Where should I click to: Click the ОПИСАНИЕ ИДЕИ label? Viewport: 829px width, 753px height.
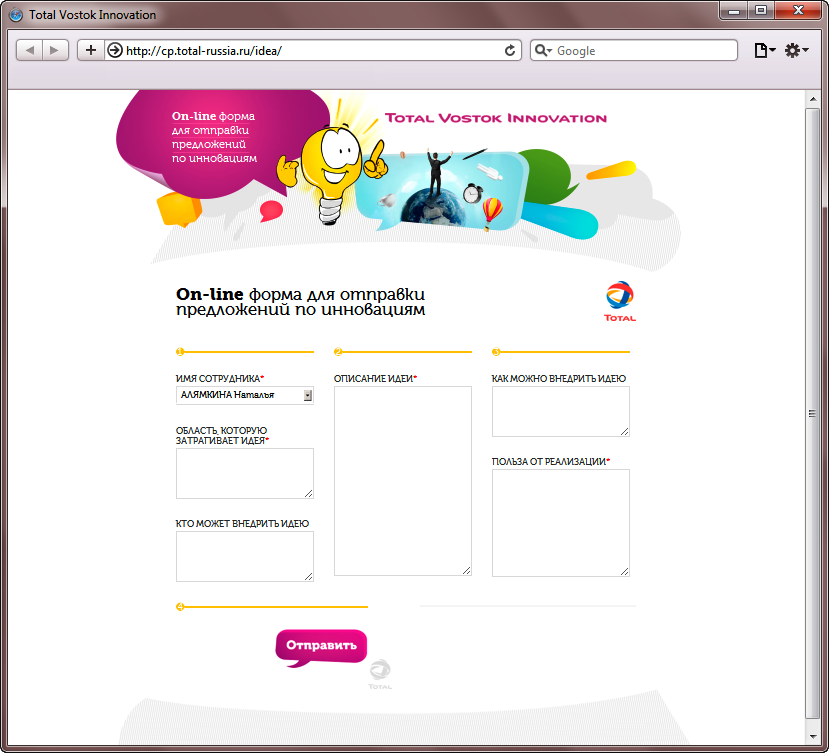[x=375, y=379]
